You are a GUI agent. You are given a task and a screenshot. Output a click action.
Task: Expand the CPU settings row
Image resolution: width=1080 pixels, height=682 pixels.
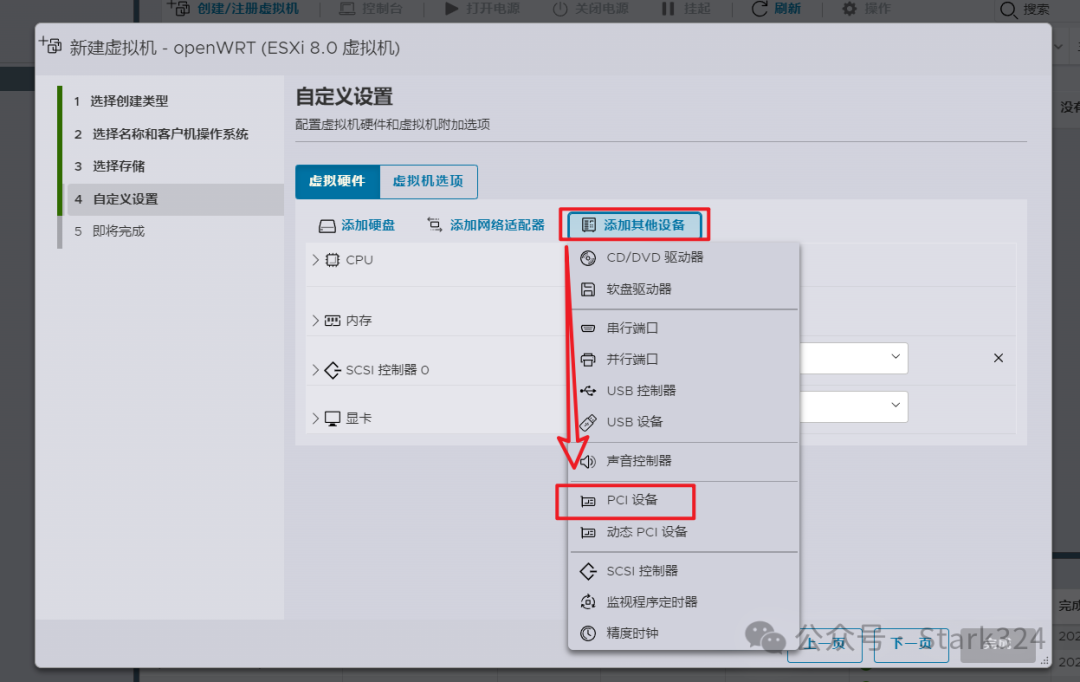tap(315, 260)
